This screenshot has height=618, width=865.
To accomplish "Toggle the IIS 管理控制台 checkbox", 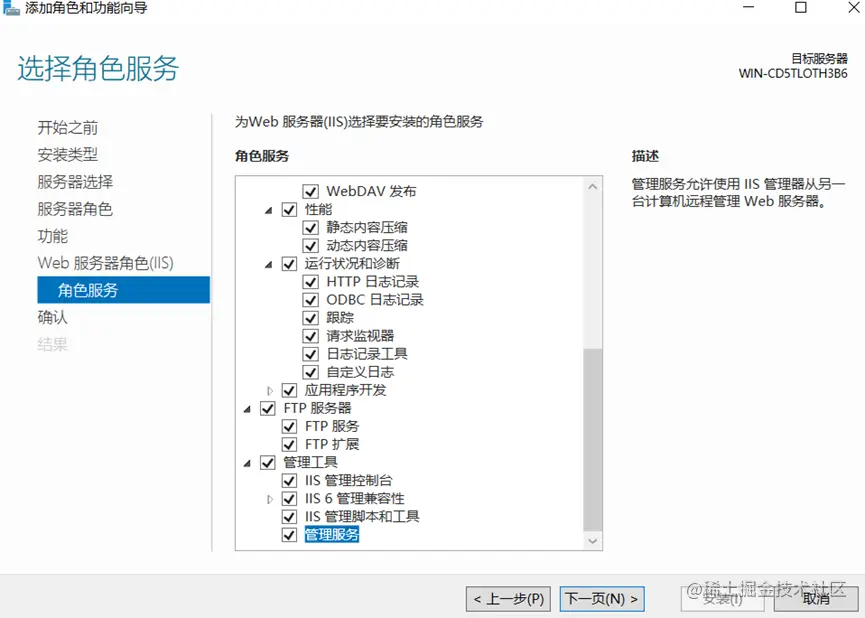I will pyautogui.click(x=289, y=481).
